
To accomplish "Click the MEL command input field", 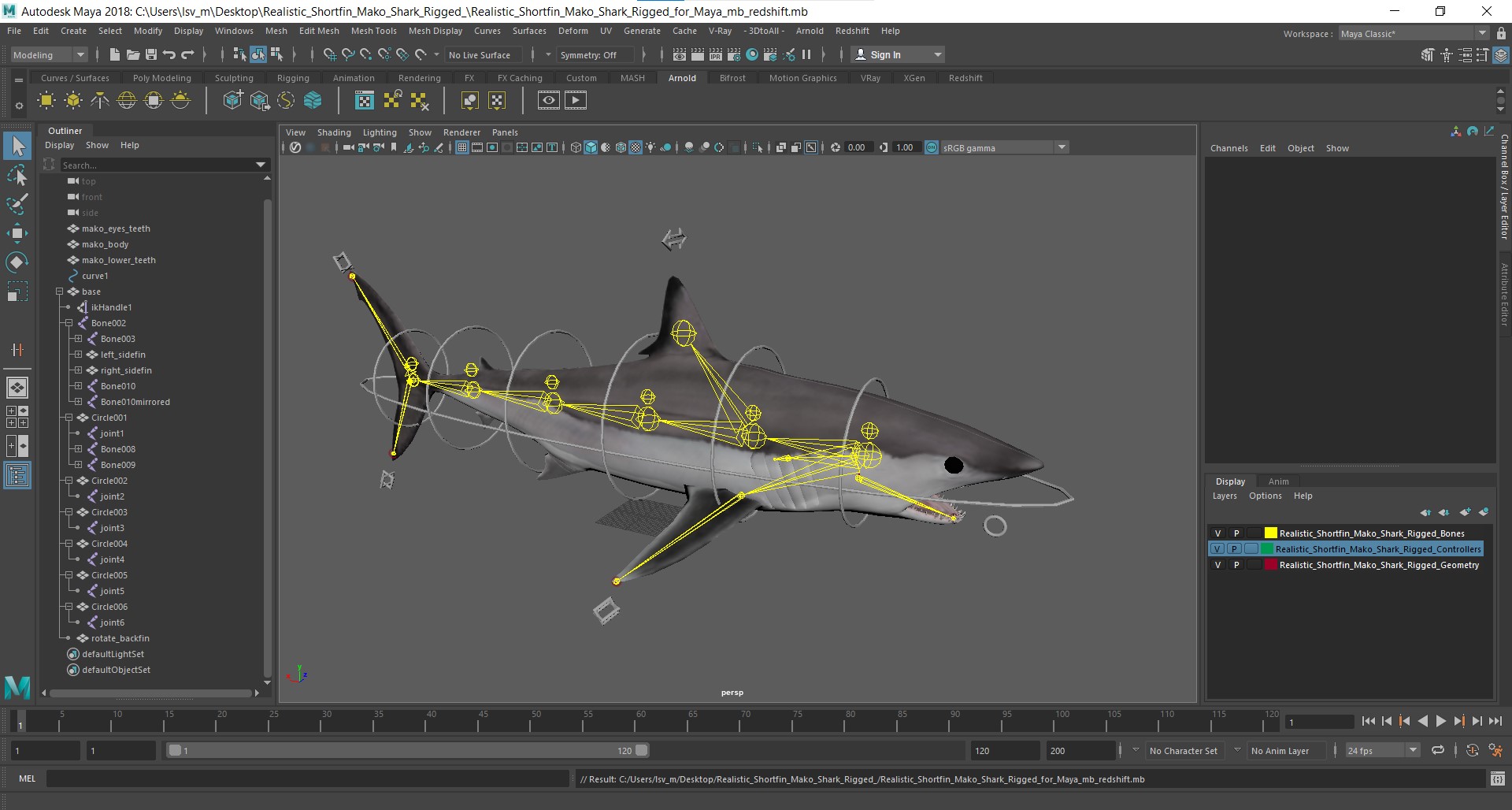I will 307,778.
